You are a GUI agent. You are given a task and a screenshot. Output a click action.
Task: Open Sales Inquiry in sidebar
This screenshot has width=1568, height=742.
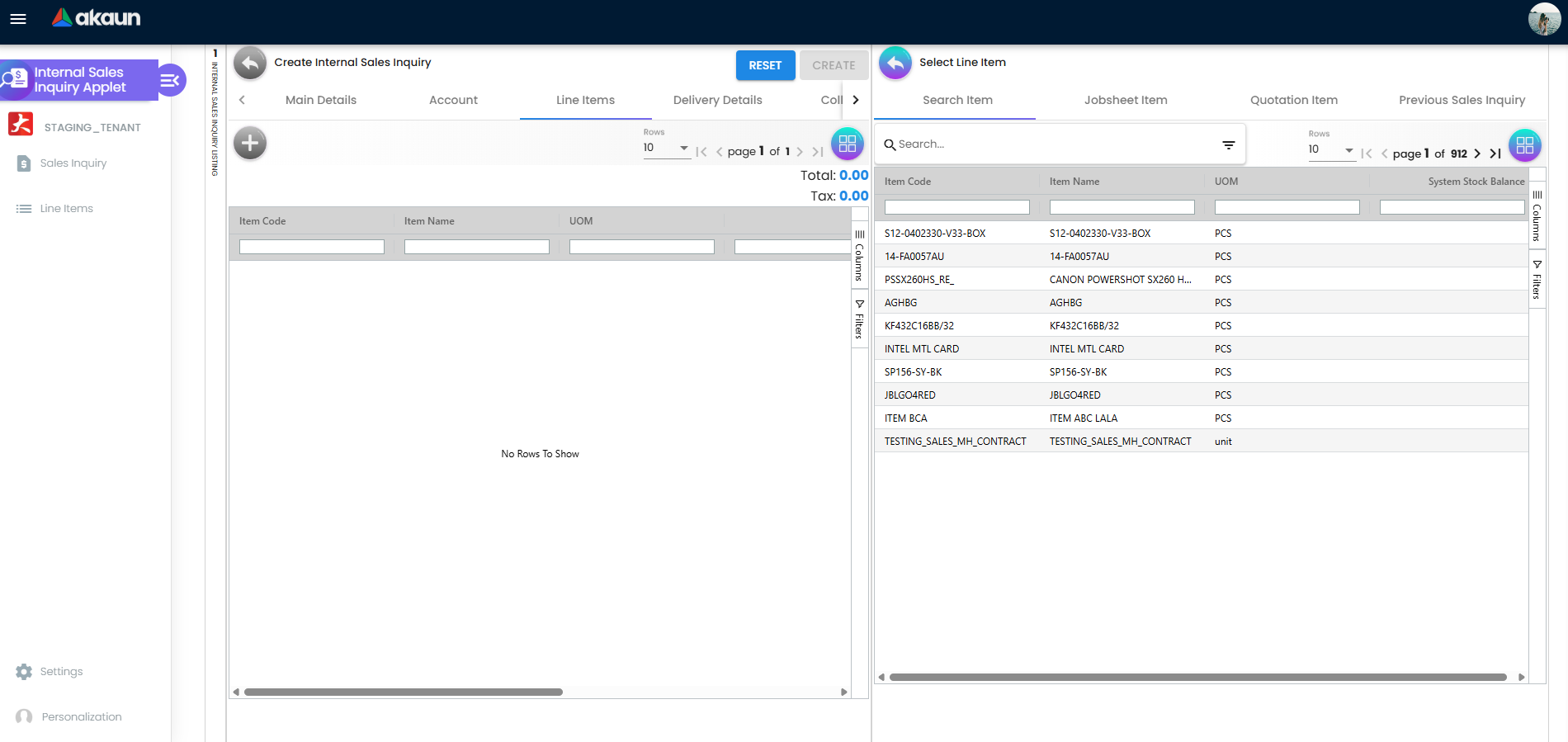pyautogui.click(x=73, y=163)
